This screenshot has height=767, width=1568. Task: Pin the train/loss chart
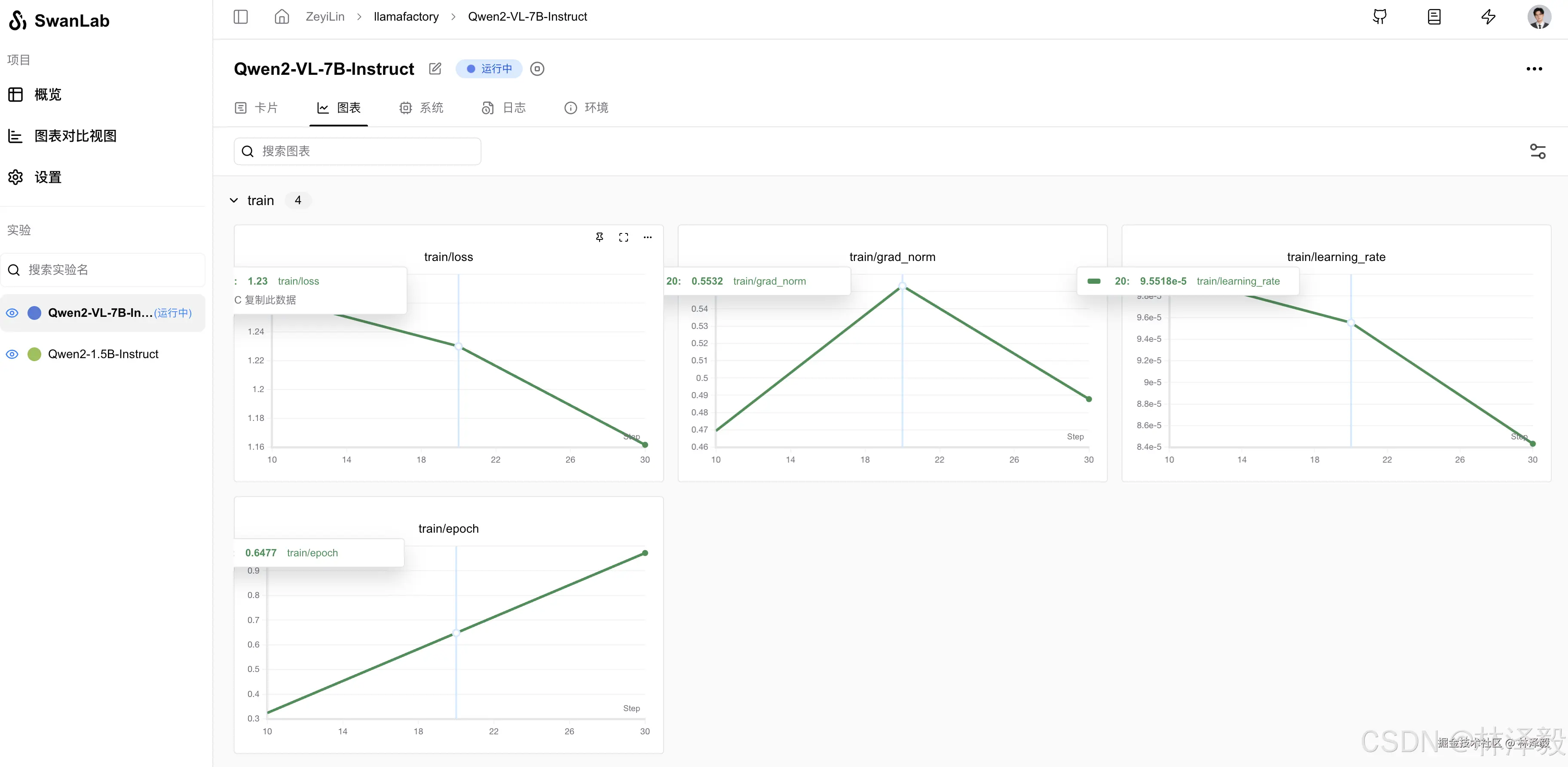click(599, 237)
